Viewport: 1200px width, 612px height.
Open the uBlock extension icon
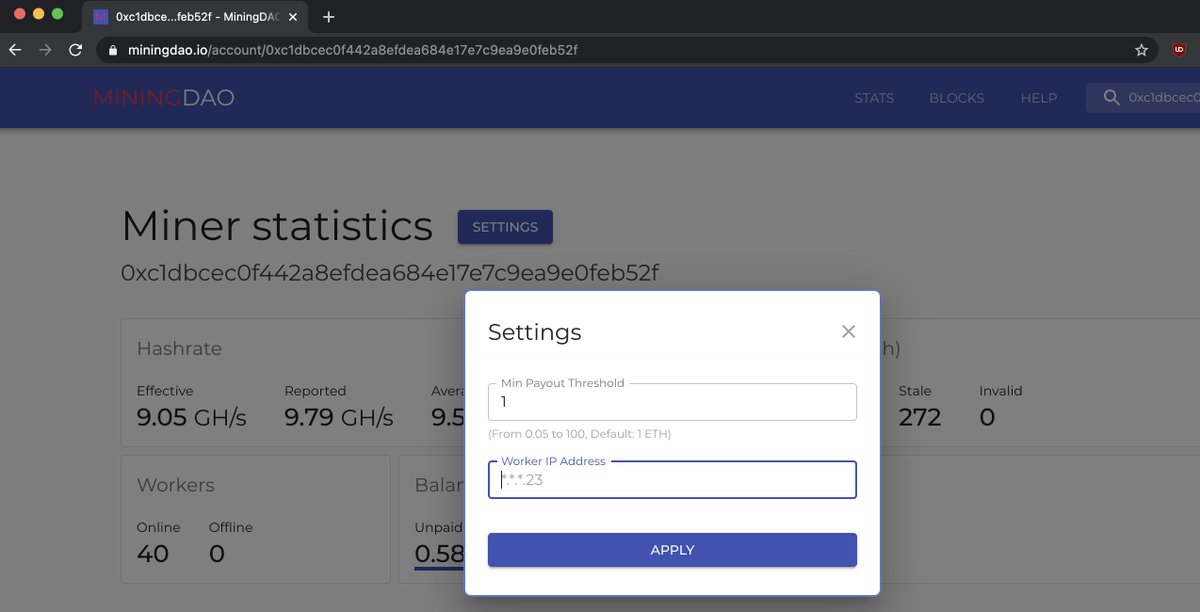point(1179,50)
